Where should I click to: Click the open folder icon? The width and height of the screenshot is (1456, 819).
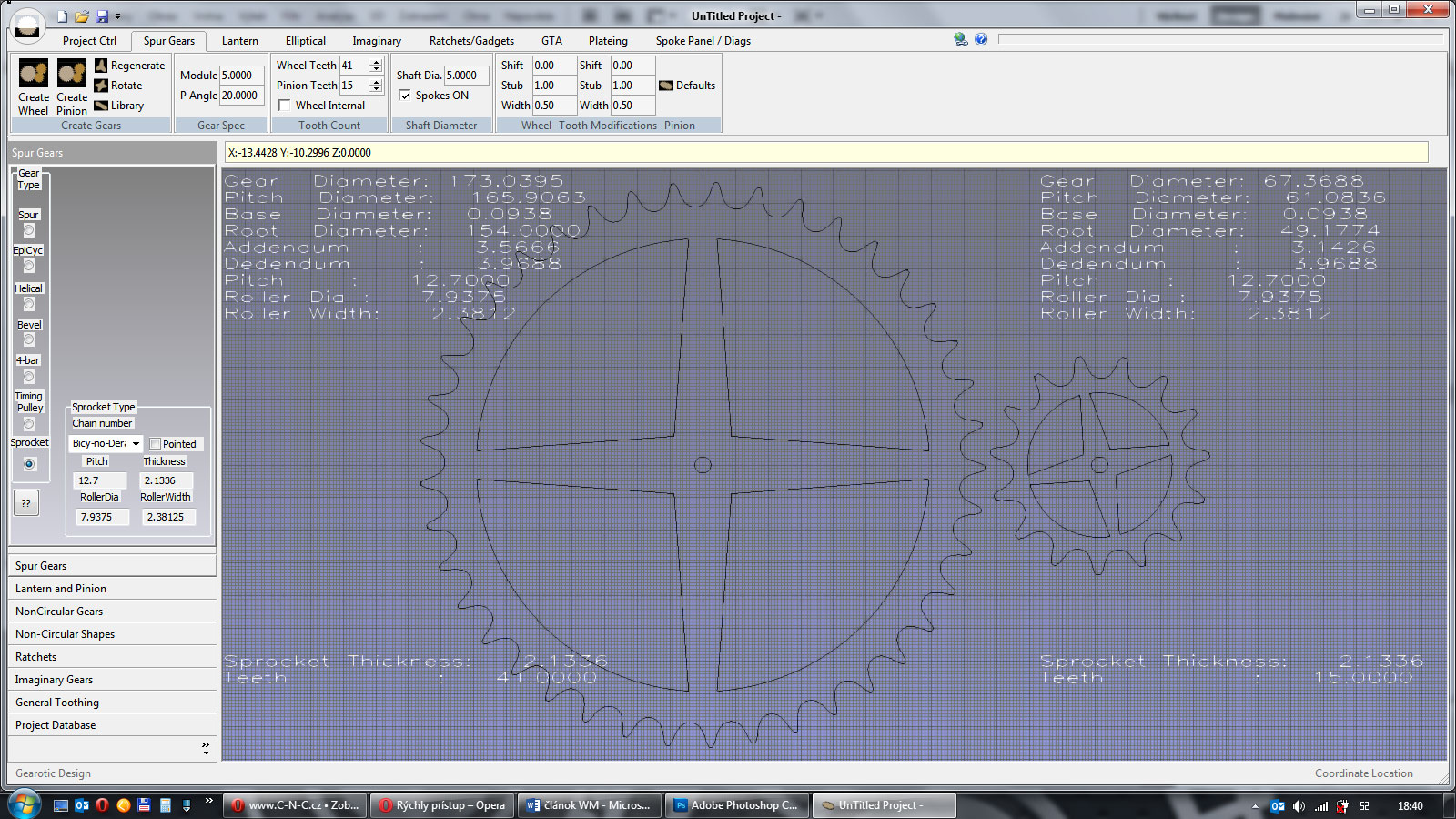(82, 16)
